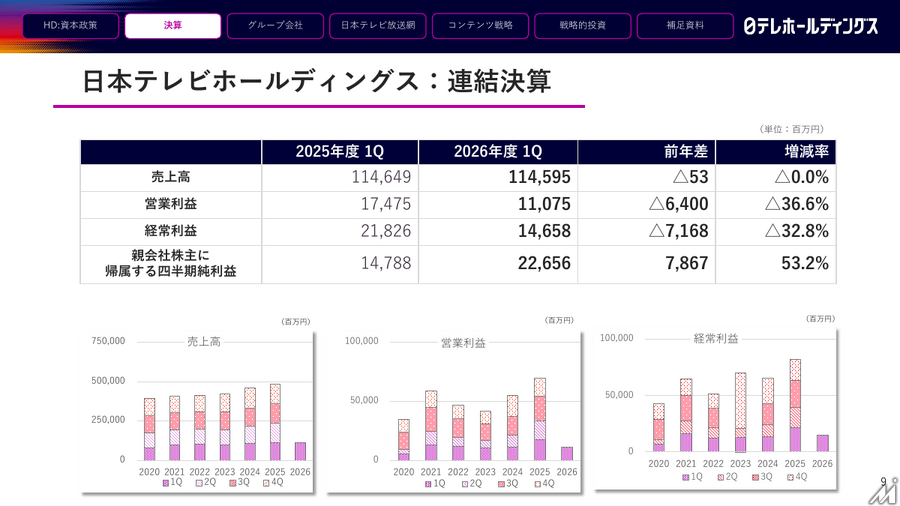The width and height of the screenshot is (900, 506).
Task: Click the 営業利益 chart title
Action: tap(463, 343)
